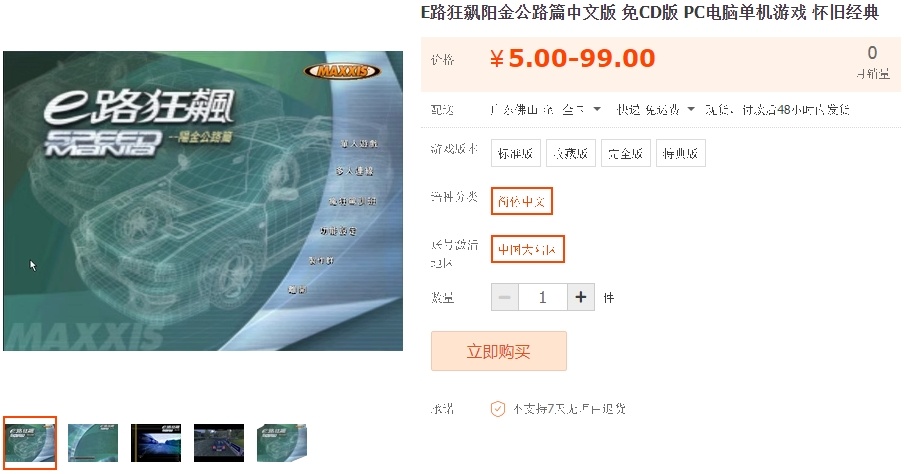Click the 立即购买 buy now button

click(499, 351)
